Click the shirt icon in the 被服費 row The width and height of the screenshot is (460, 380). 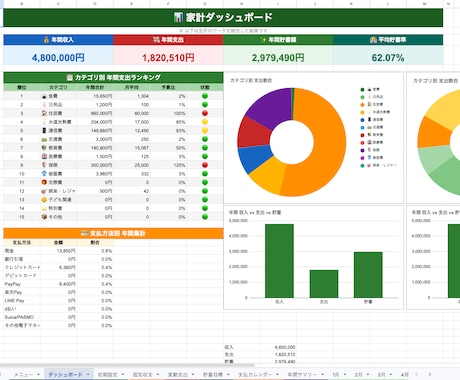click(44, 174)
